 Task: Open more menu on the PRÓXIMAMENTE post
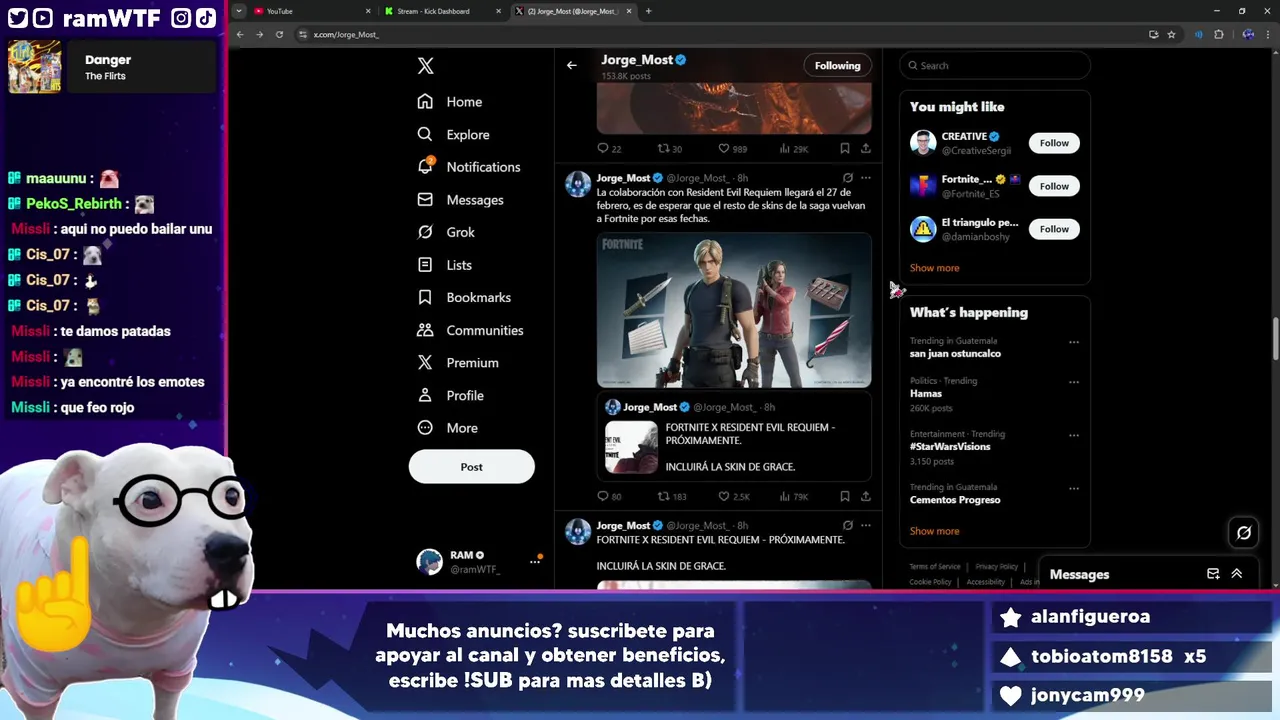[866, 525]
